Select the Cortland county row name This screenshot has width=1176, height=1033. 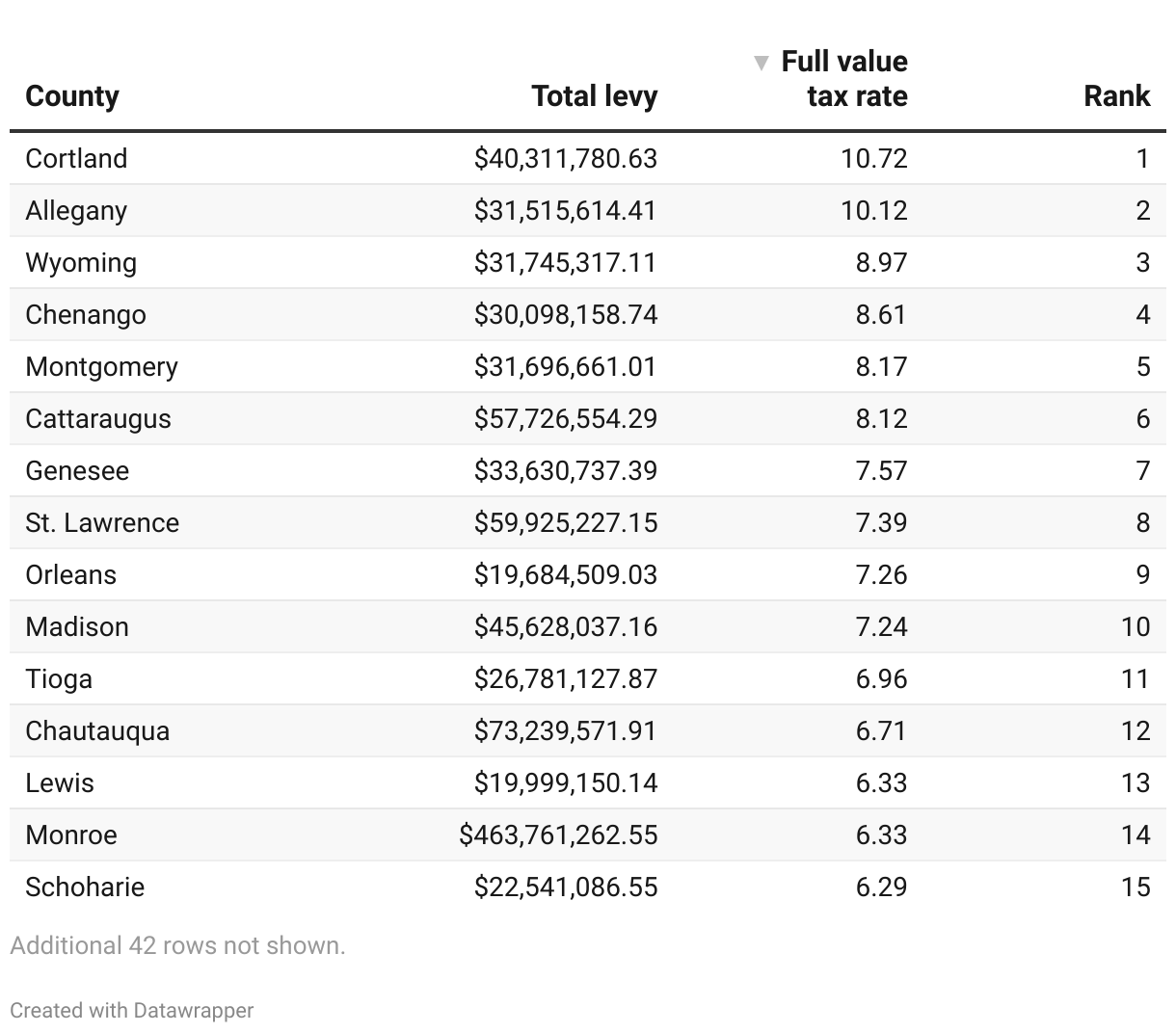click(x=76, y=158)
